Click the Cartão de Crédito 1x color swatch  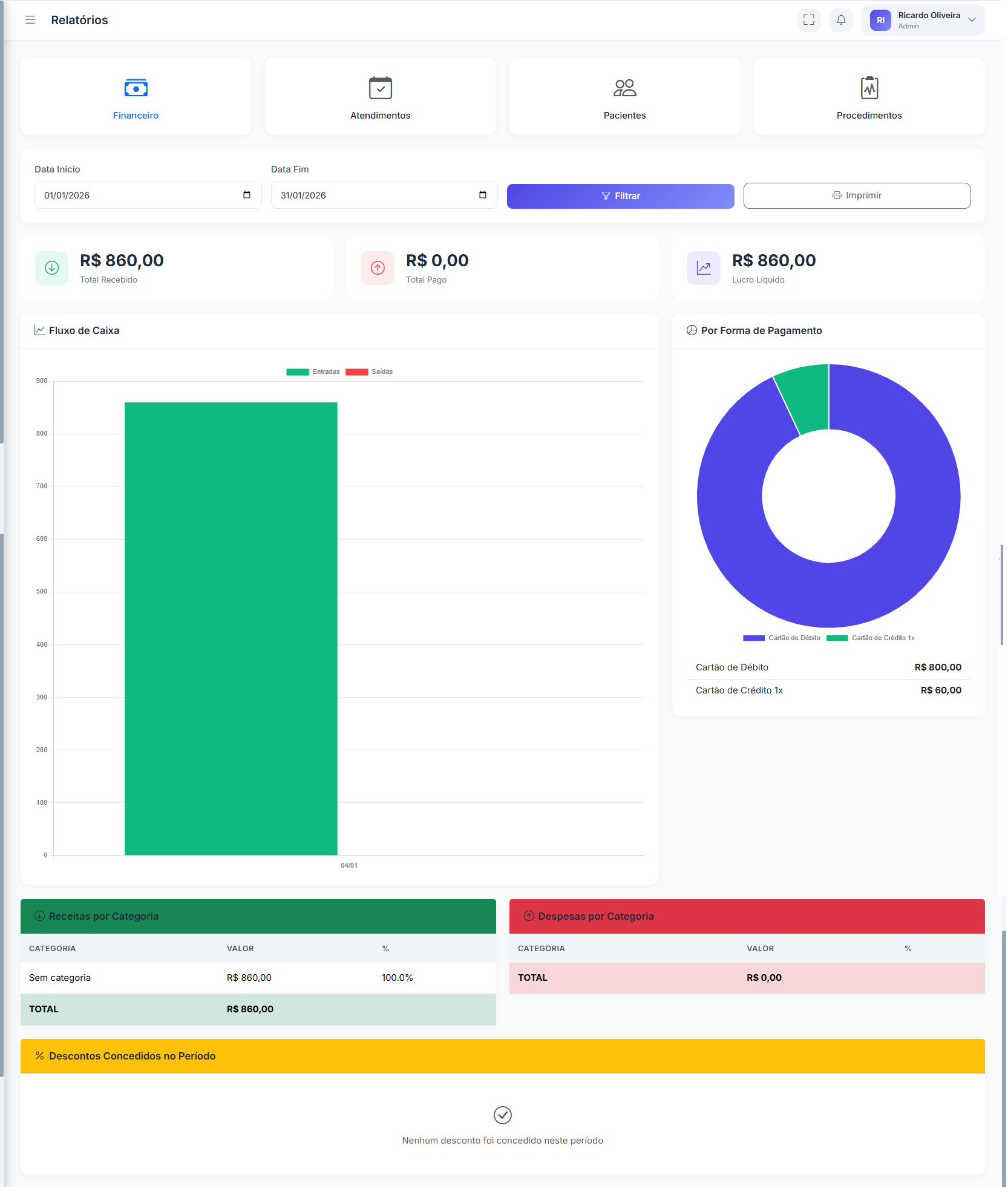[837, 638]
